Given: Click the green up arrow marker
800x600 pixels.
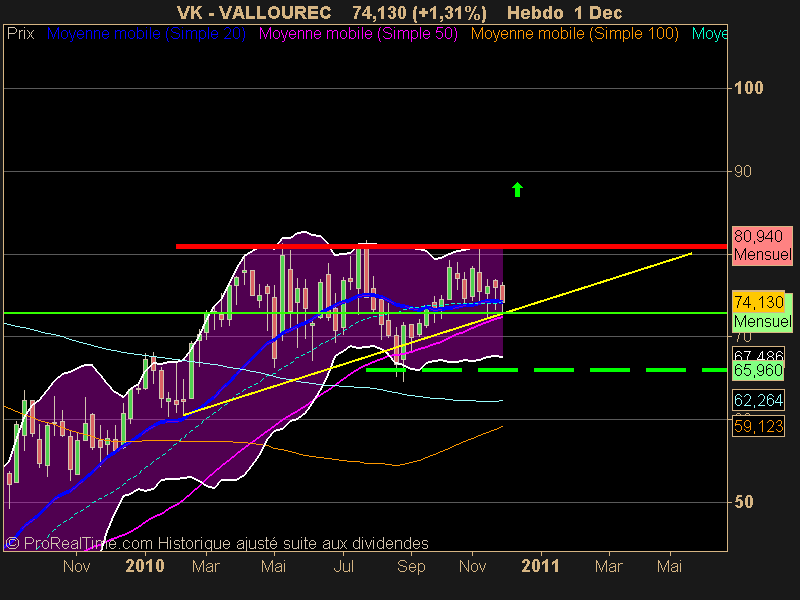Looking at the screenshot, I should click(517, 190).
